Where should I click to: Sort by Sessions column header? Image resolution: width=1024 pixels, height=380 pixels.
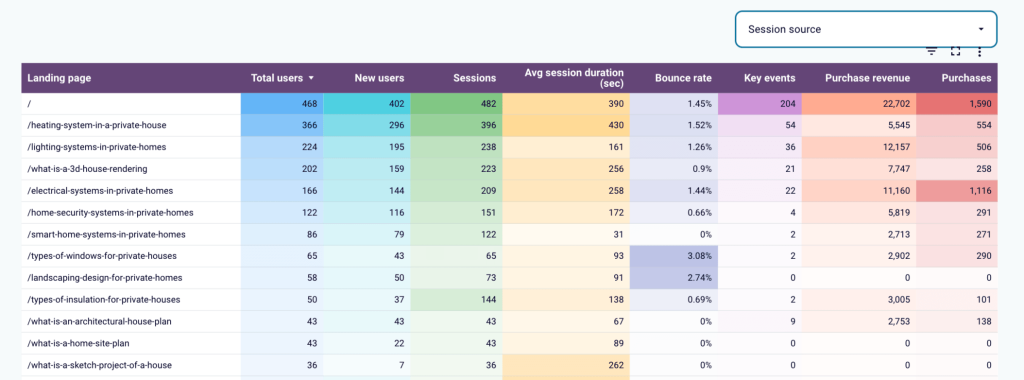point(475,78)
